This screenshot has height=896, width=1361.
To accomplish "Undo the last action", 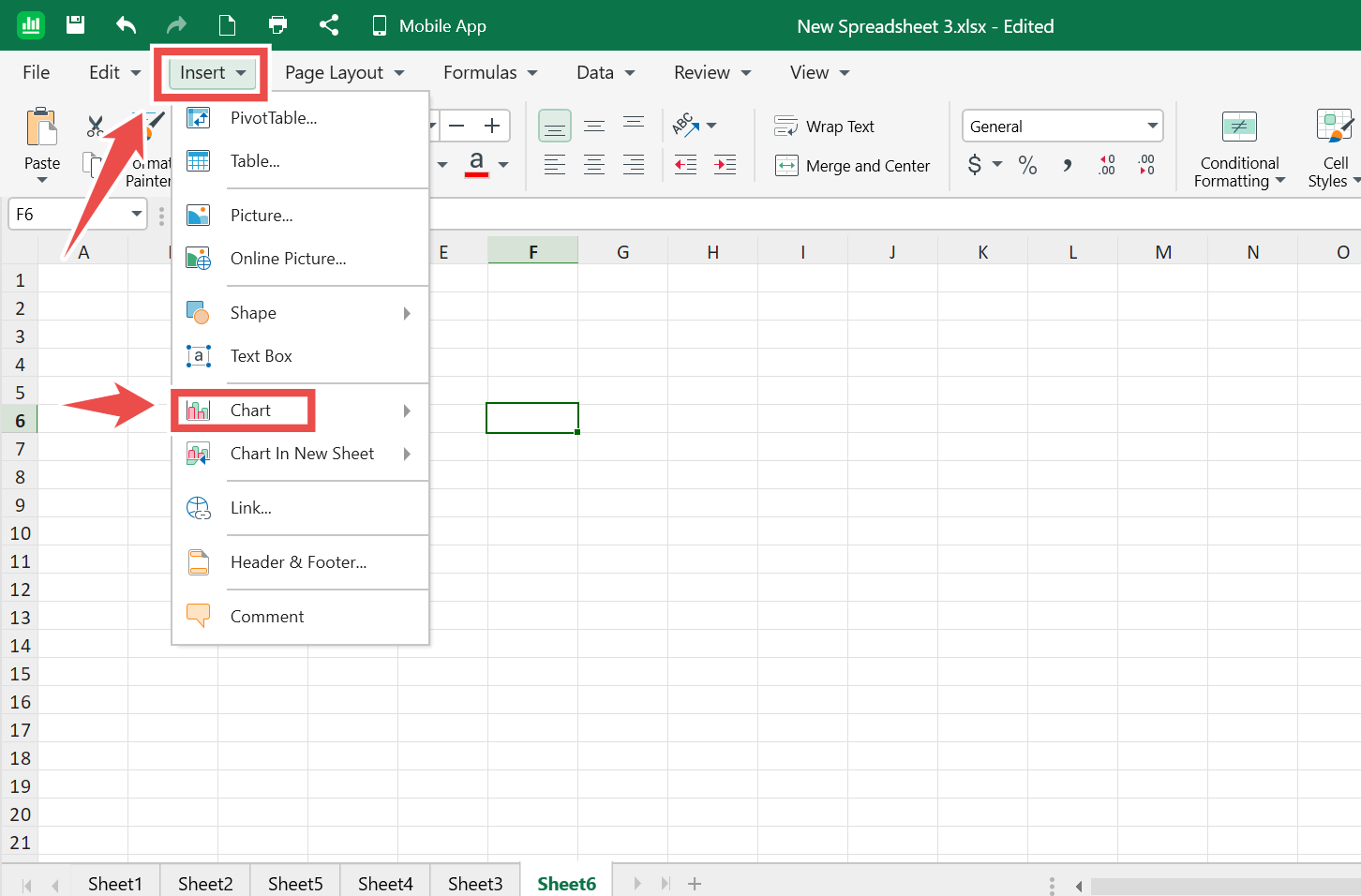I will (x=126, y=25).
